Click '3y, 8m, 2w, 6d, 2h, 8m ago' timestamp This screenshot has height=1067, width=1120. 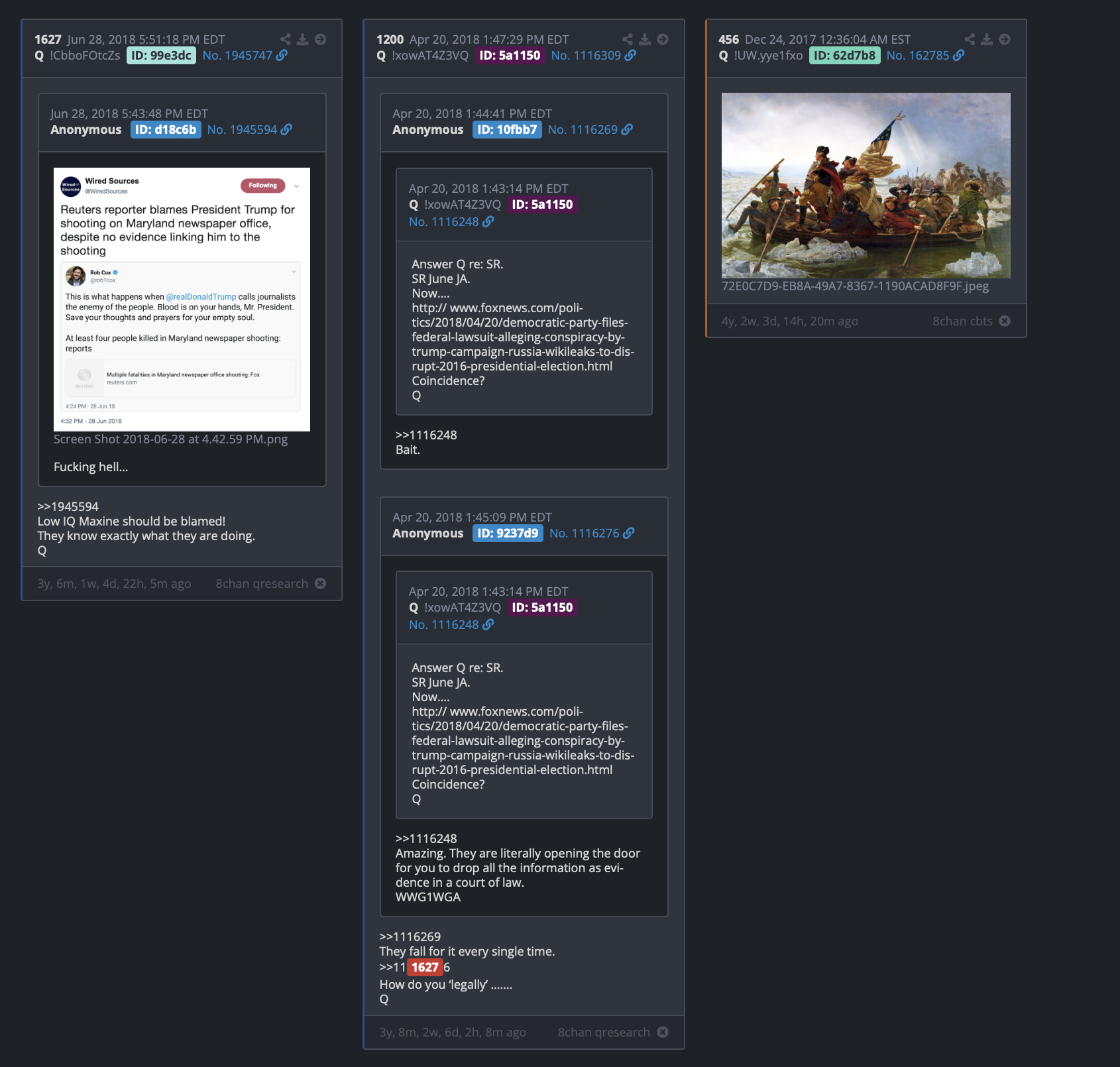coord(453,1032)
